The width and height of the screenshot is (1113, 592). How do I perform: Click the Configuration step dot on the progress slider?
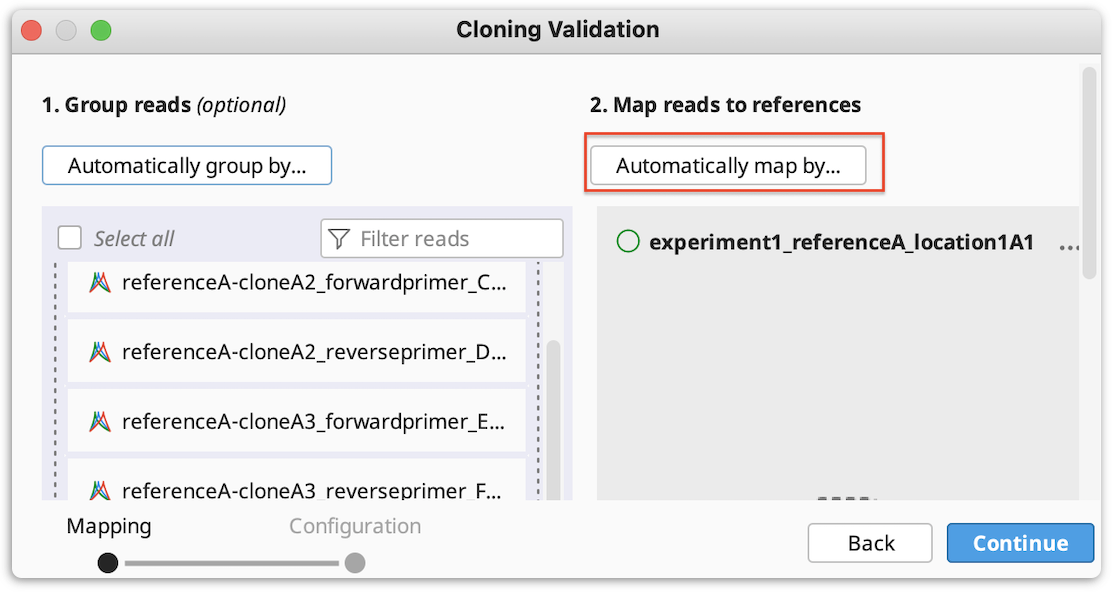(355, 563)
